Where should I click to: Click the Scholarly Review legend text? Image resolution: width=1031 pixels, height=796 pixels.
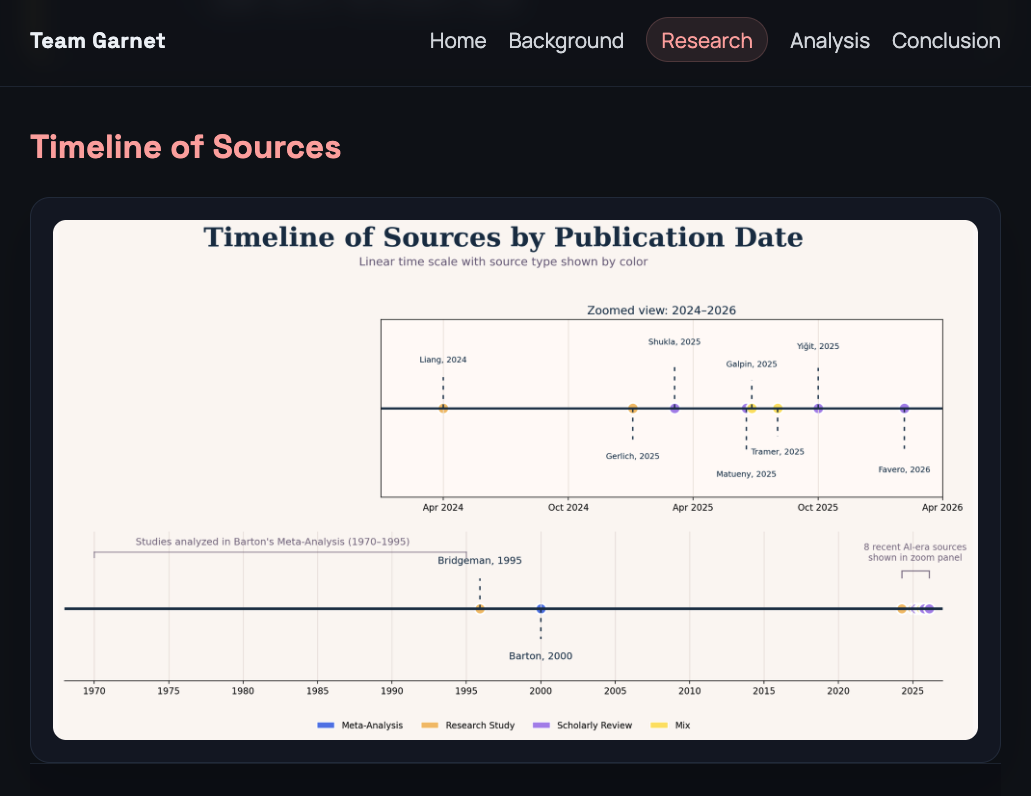(x=594, y=726)
